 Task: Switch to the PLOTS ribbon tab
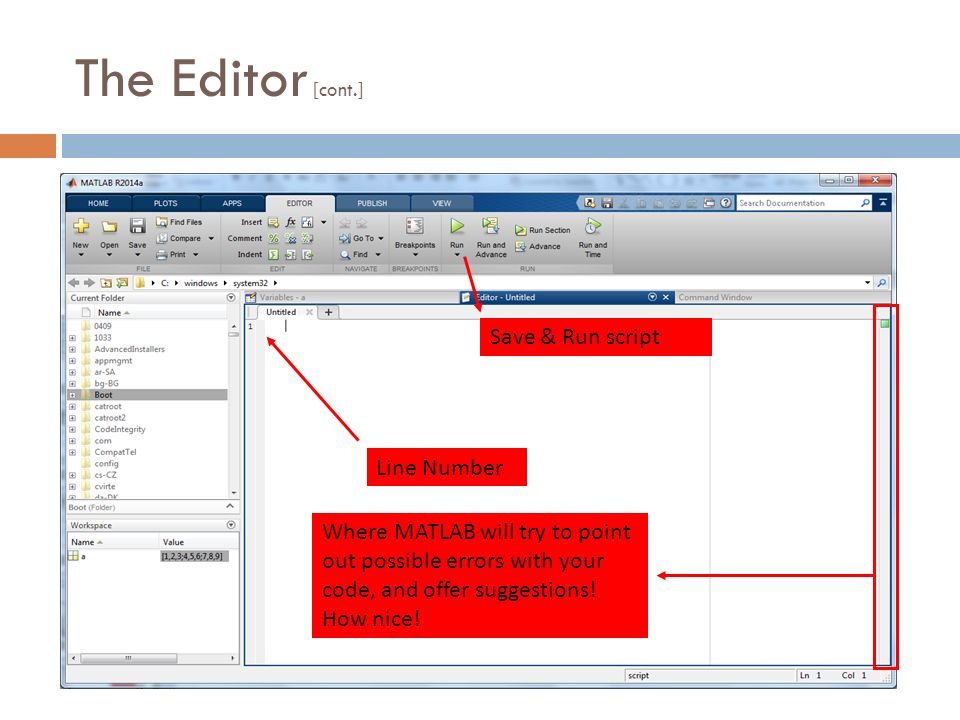(165, 203)
